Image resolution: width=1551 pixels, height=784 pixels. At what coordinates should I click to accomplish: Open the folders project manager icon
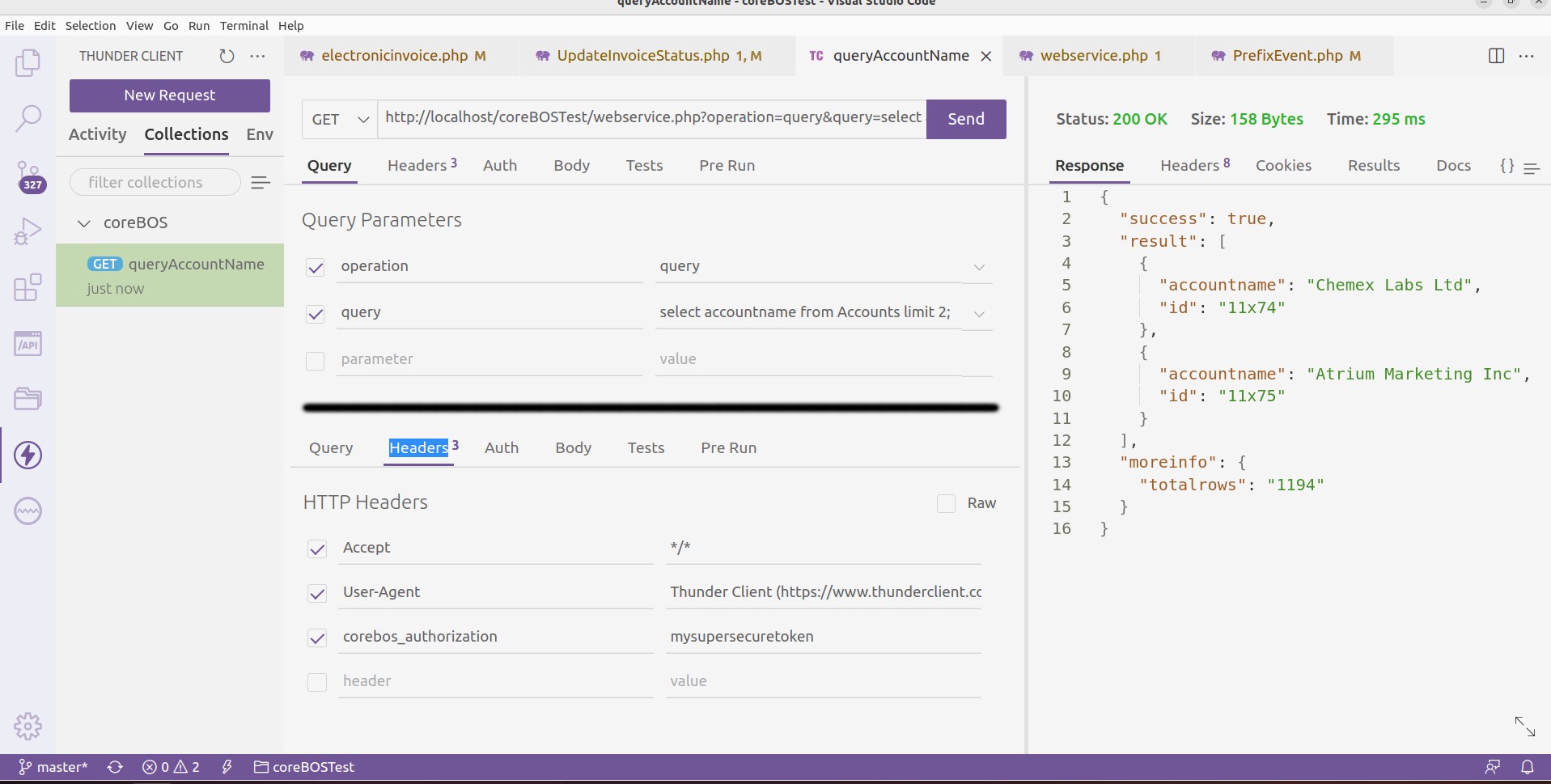tap(28, 399)
